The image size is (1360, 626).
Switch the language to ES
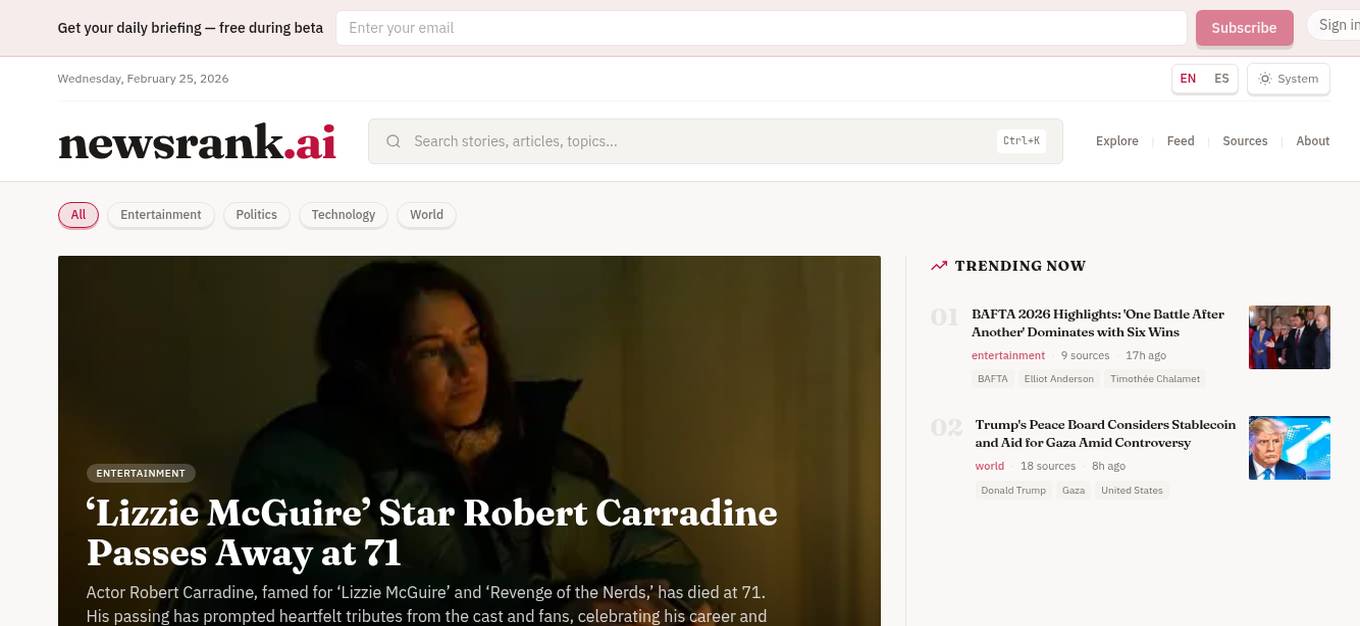[1221, 78]
